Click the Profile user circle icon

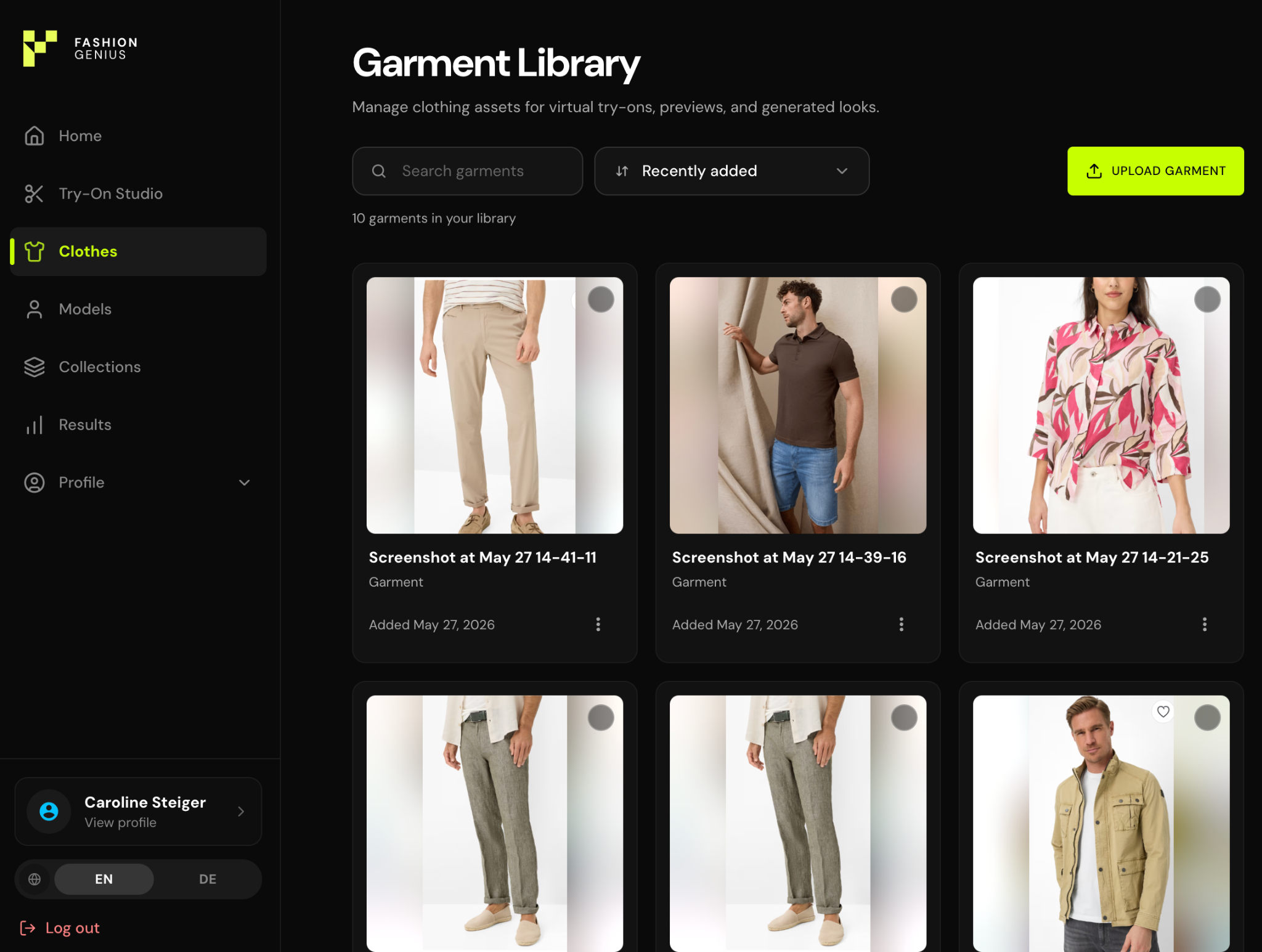pyautogui.click(x=35, y=482)
